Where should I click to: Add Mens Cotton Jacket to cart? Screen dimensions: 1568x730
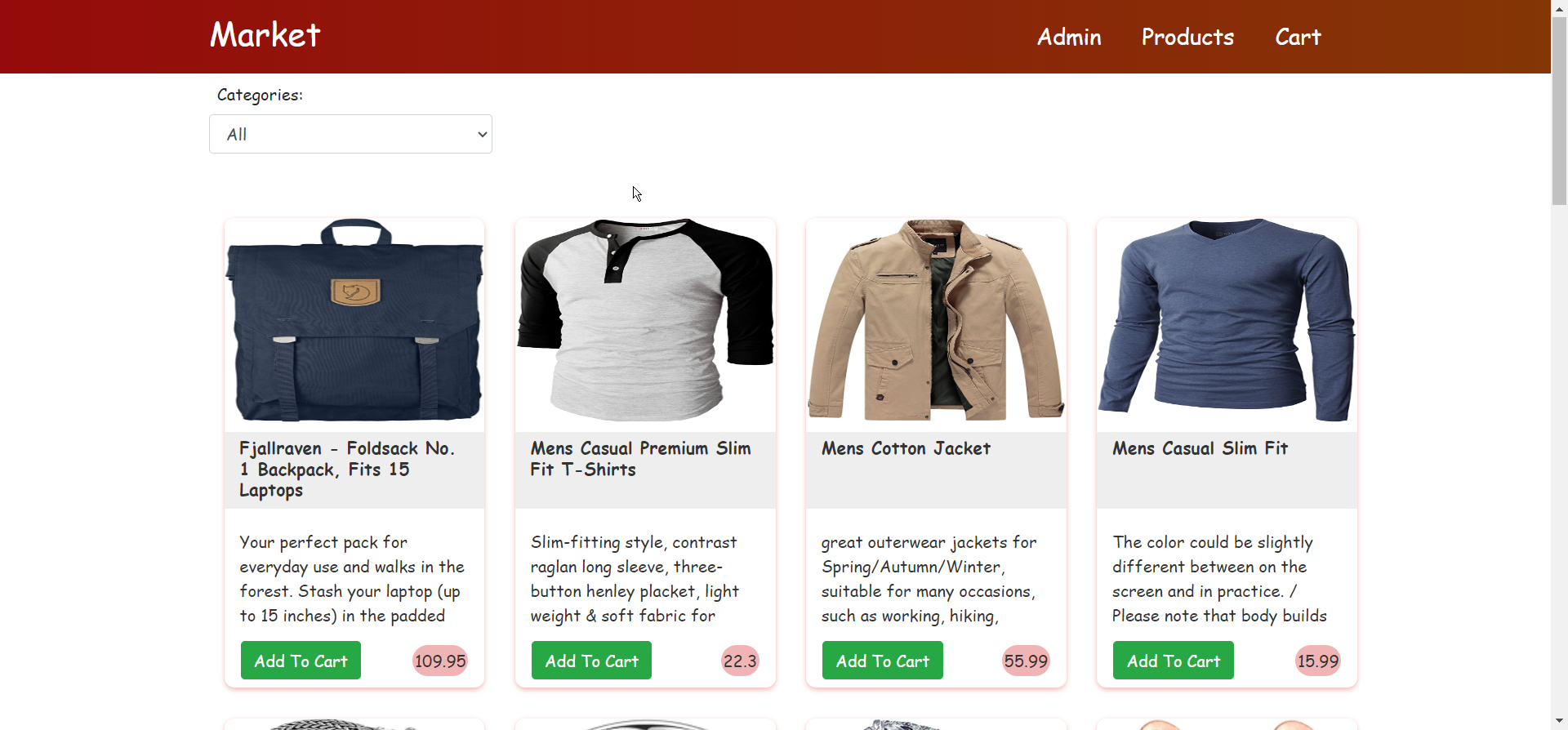coord(882,661)
